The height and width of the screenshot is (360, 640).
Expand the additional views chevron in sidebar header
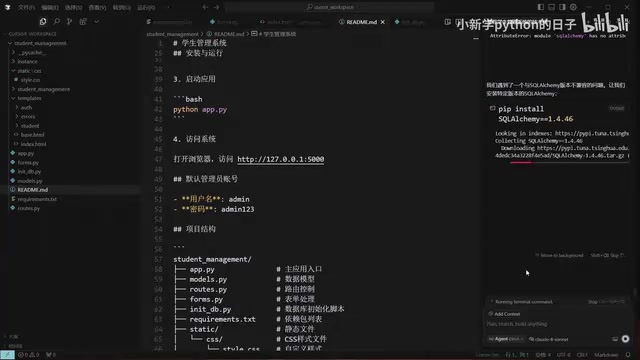point(96,21)
